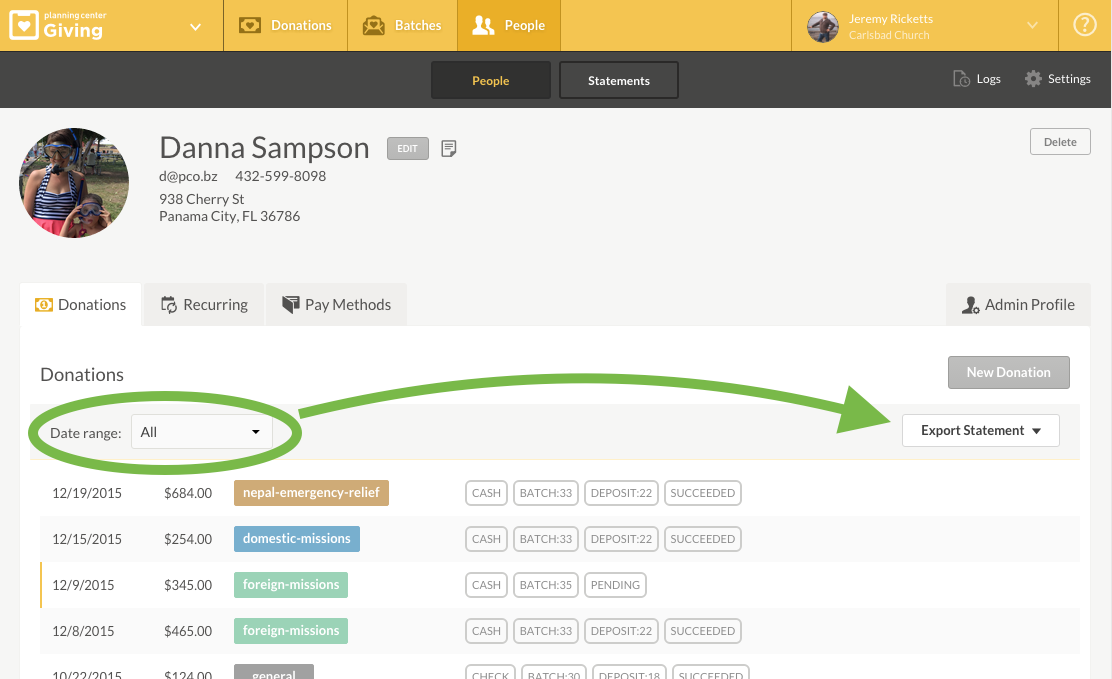Open Settings using the gear icon
1112x679 pixels.
pos(1032,78)
